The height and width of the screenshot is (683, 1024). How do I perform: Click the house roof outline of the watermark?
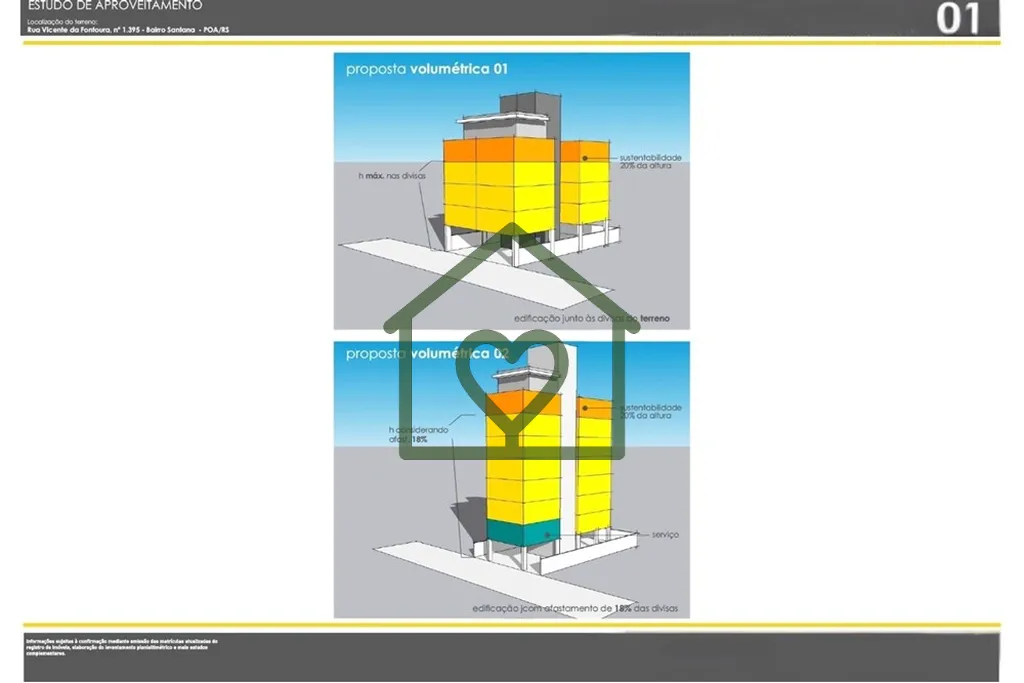pyautogui.click(x=511, y=278)
